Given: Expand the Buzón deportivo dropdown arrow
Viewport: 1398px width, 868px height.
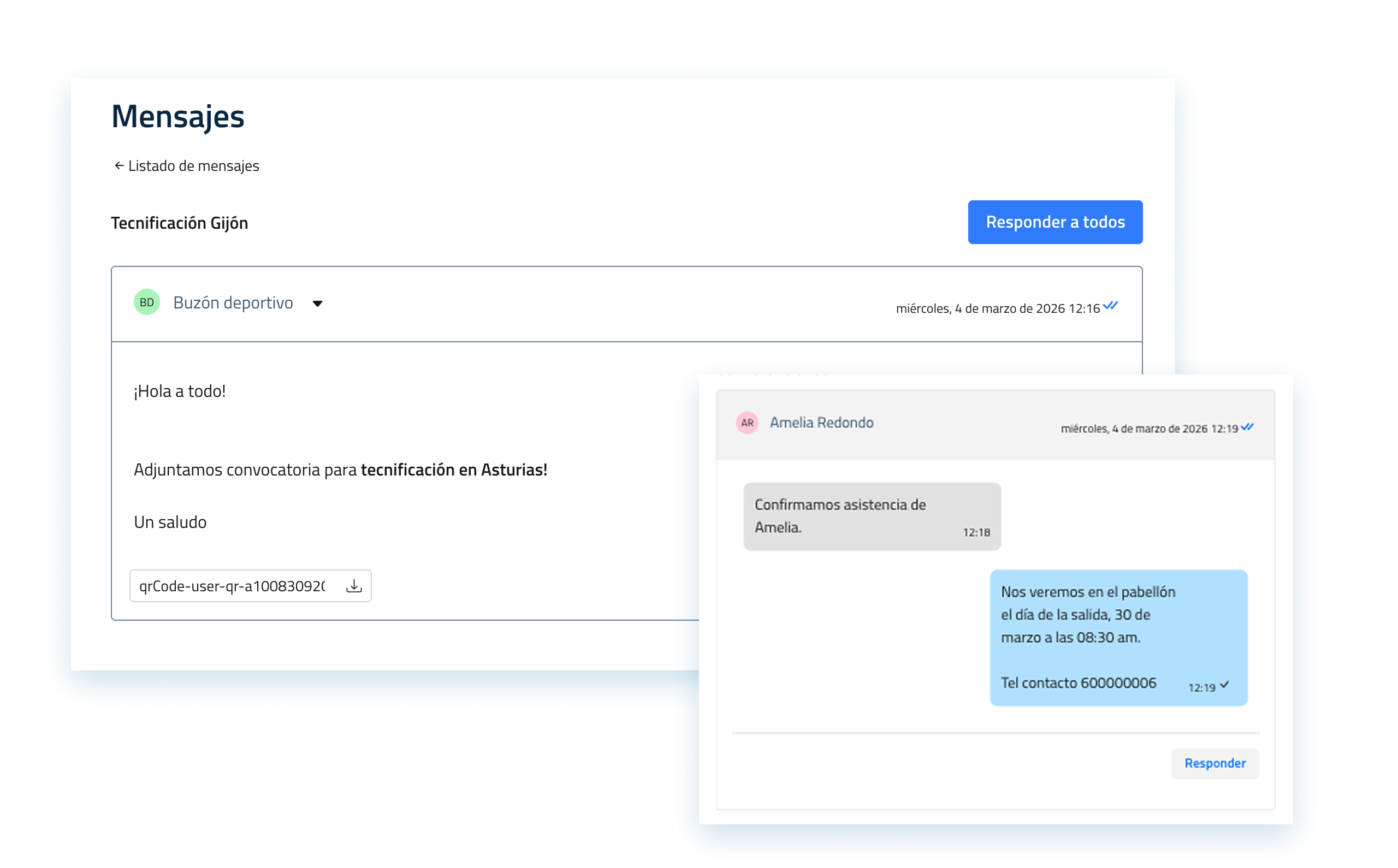Looking at the screenshot, I should (317, 304).
